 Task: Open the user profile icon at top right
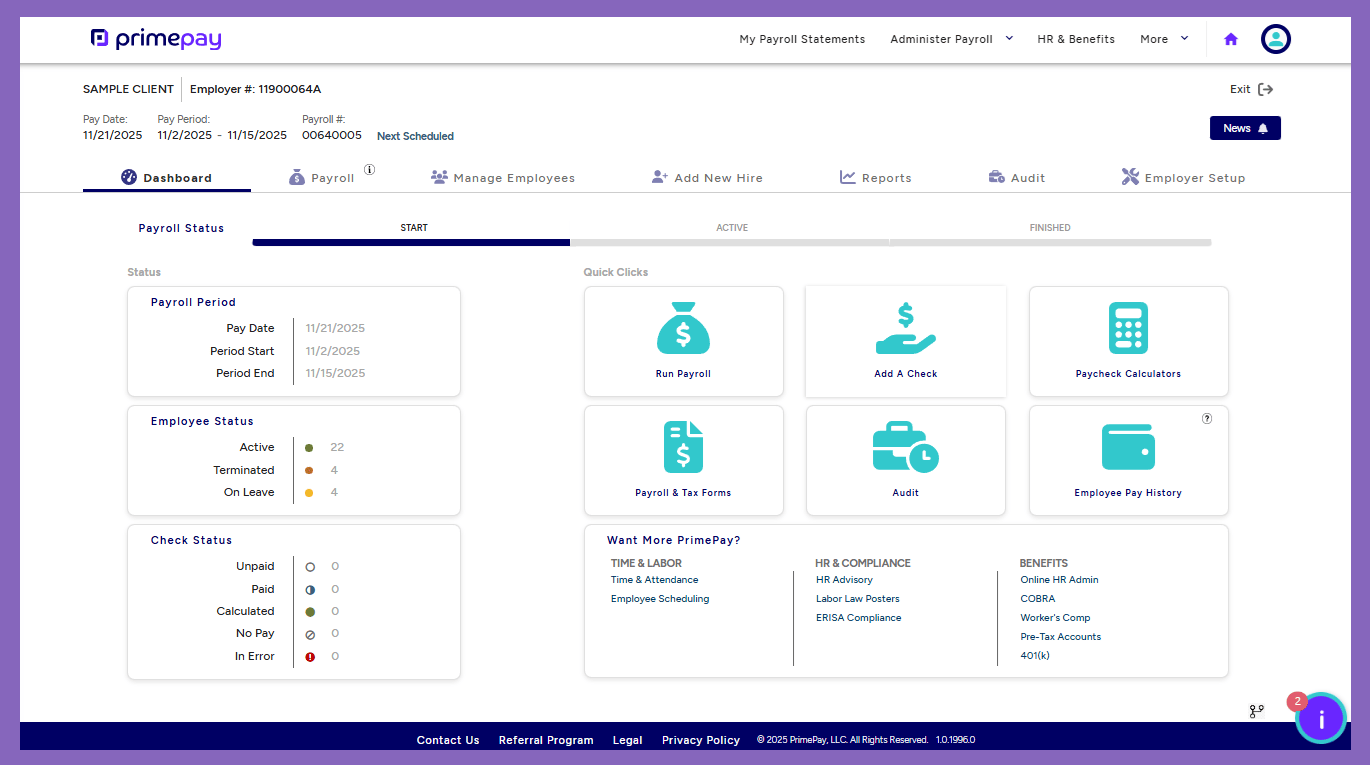pos(1275,39)
